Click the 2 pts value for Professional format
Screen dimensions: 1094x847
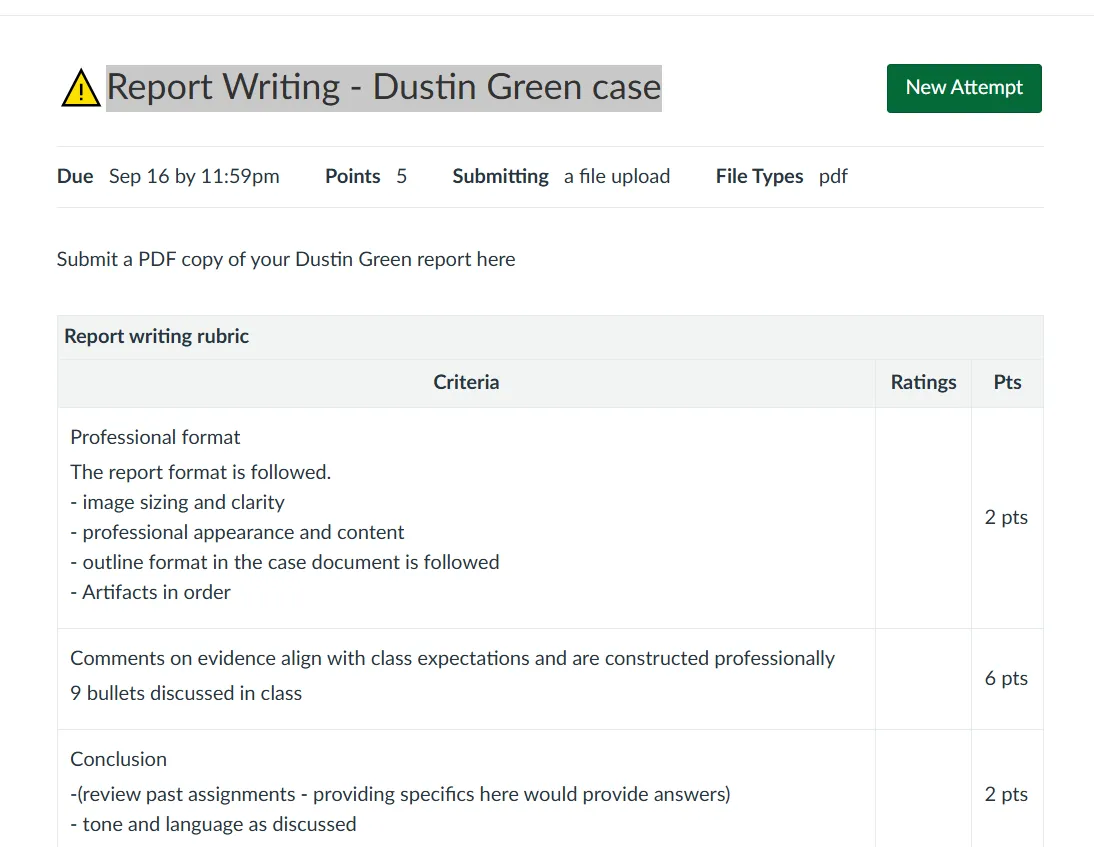(1006, 518)
